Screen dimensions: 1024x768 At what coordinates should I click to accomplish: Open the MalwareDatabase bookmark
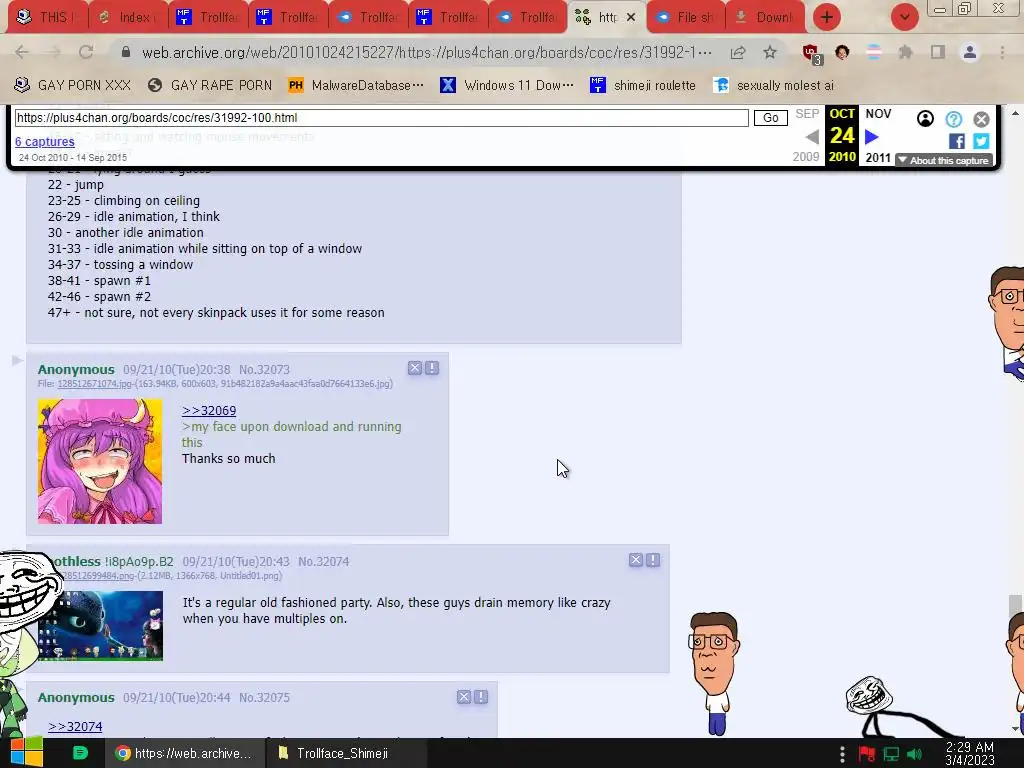356,85
